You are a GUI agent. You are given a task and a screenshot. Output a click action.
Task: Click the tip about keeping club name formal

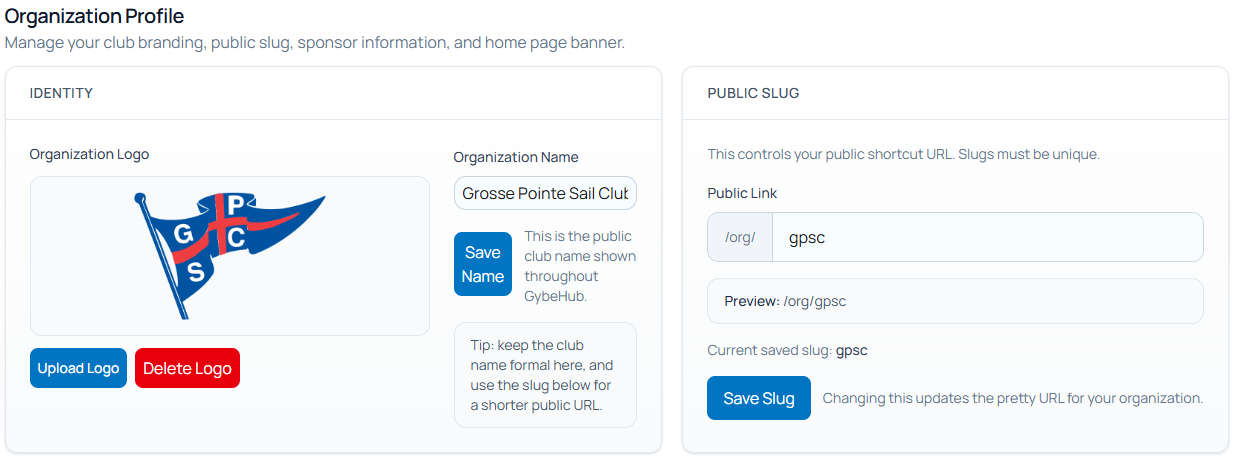pyautogui.click(x=545, y=375)
